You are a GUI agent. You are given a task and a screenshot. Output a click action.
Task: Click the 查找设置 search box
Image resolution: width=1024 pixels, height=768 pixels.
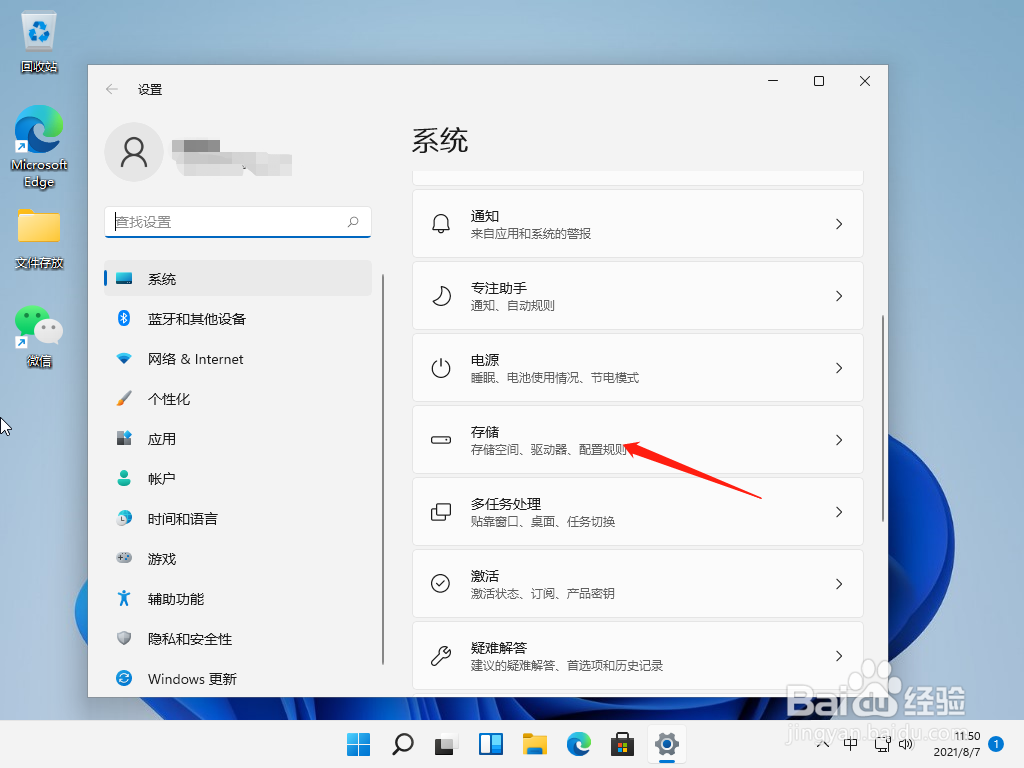tap(237, 221)
